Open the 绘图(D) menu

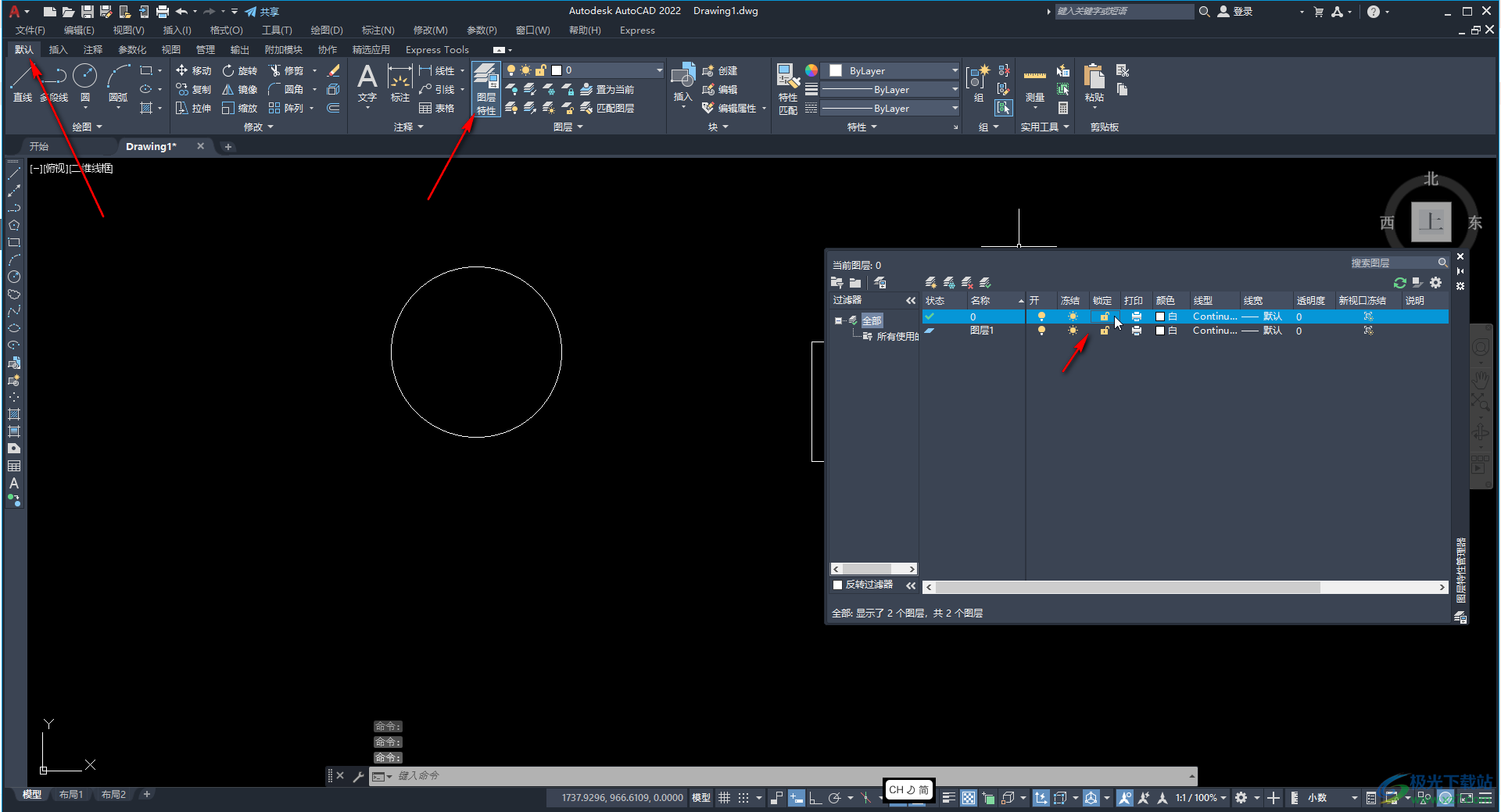pos(326,30)
